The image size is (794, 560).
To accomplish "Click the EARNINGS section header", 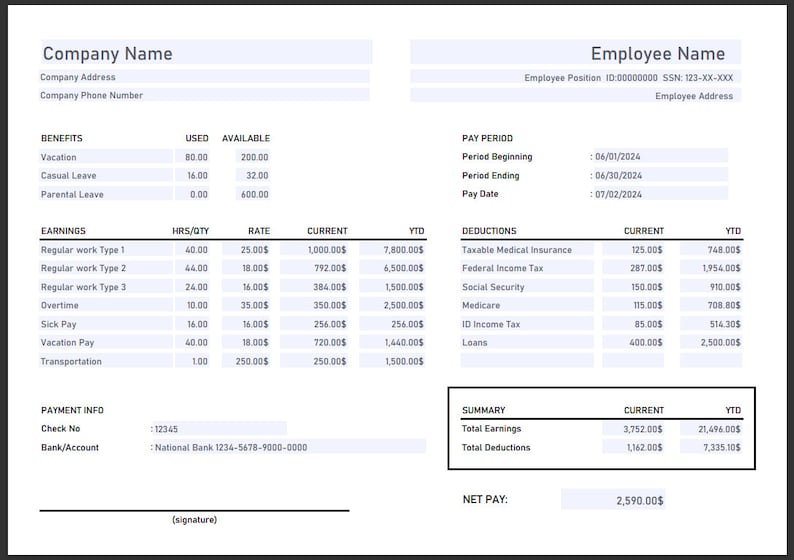I will tap(63, 231).
